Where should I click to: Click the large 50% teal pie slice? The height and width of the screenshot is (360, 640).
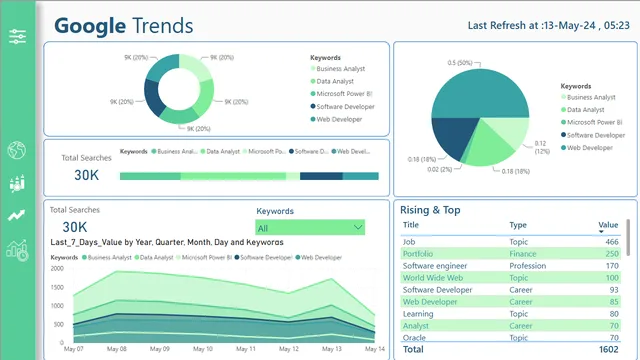[480, 94]
